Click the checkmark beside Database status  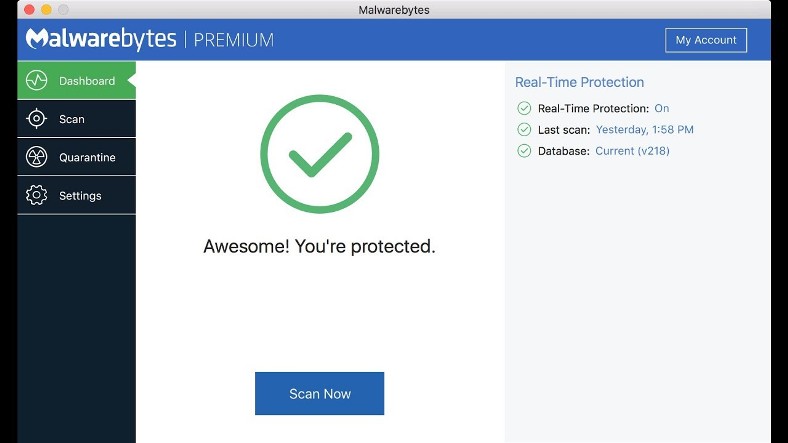[524, 151]
